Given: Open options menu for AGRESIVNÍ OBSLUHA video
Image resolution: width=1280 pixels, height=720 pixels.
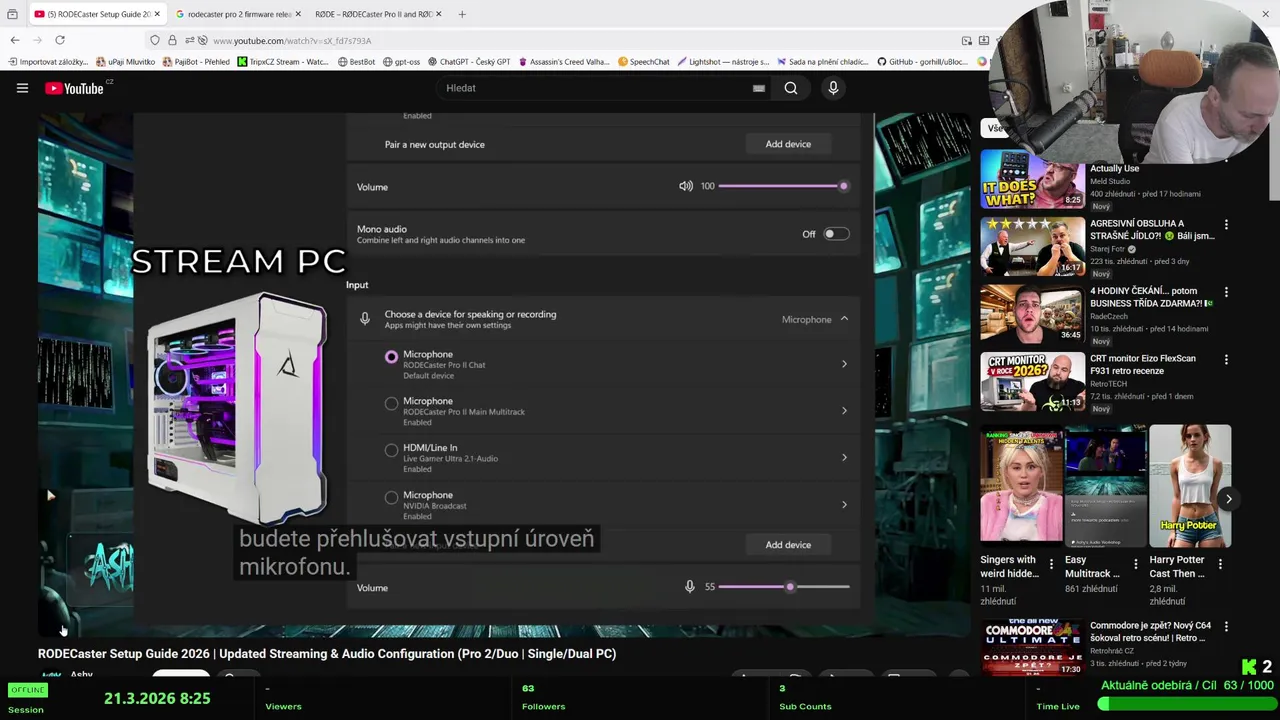Looking at the screenshot, I should [1226, 225].
